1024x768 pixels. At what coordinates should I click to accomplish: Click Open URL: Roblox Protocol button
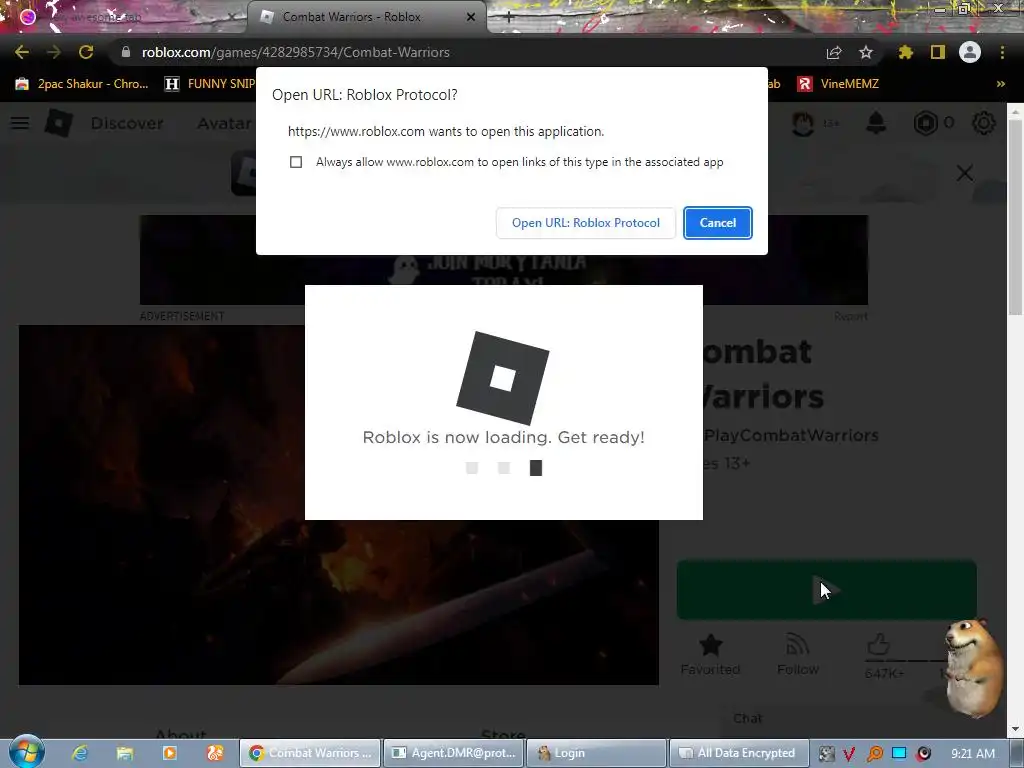coord(586,223)
